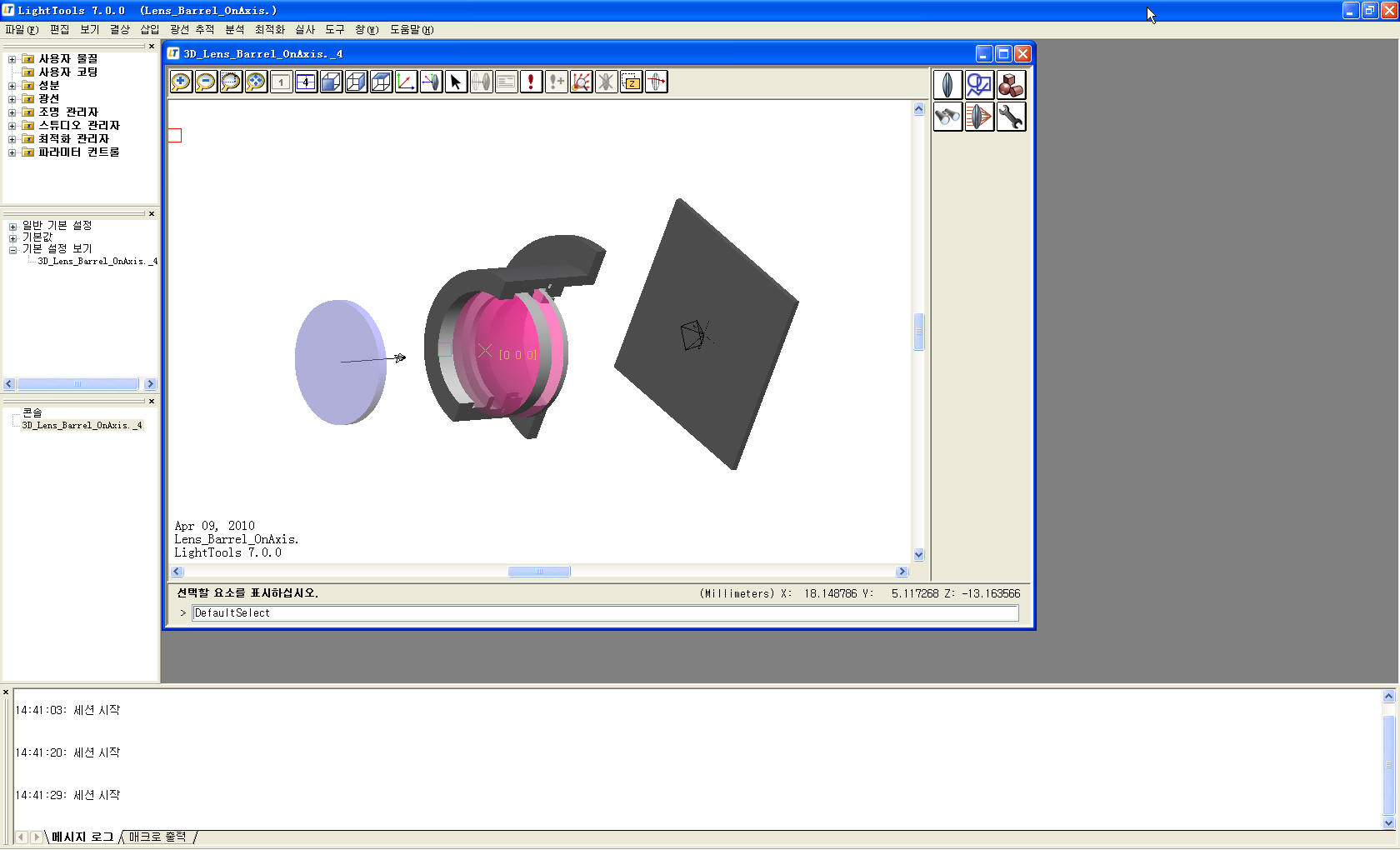
Task: Click the lens with red arrow icon
Action: pyautogui.click(x=656, y=82)
